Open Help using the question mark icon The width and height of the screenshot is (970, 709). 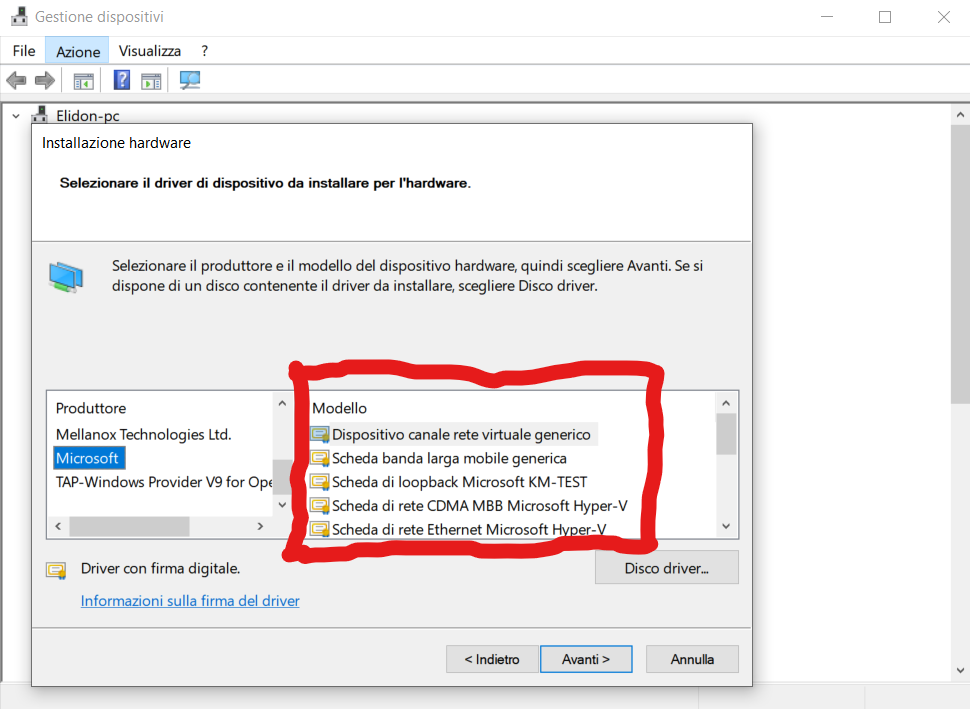click(x=121, y=80)
